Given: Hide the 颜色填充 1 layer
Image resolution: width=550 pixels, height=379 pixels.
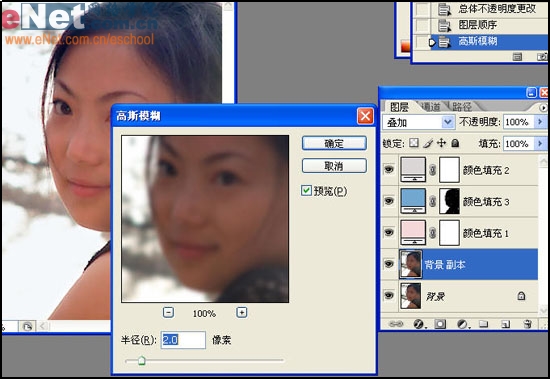Looking at the screenshot, I should pos(389,233).
